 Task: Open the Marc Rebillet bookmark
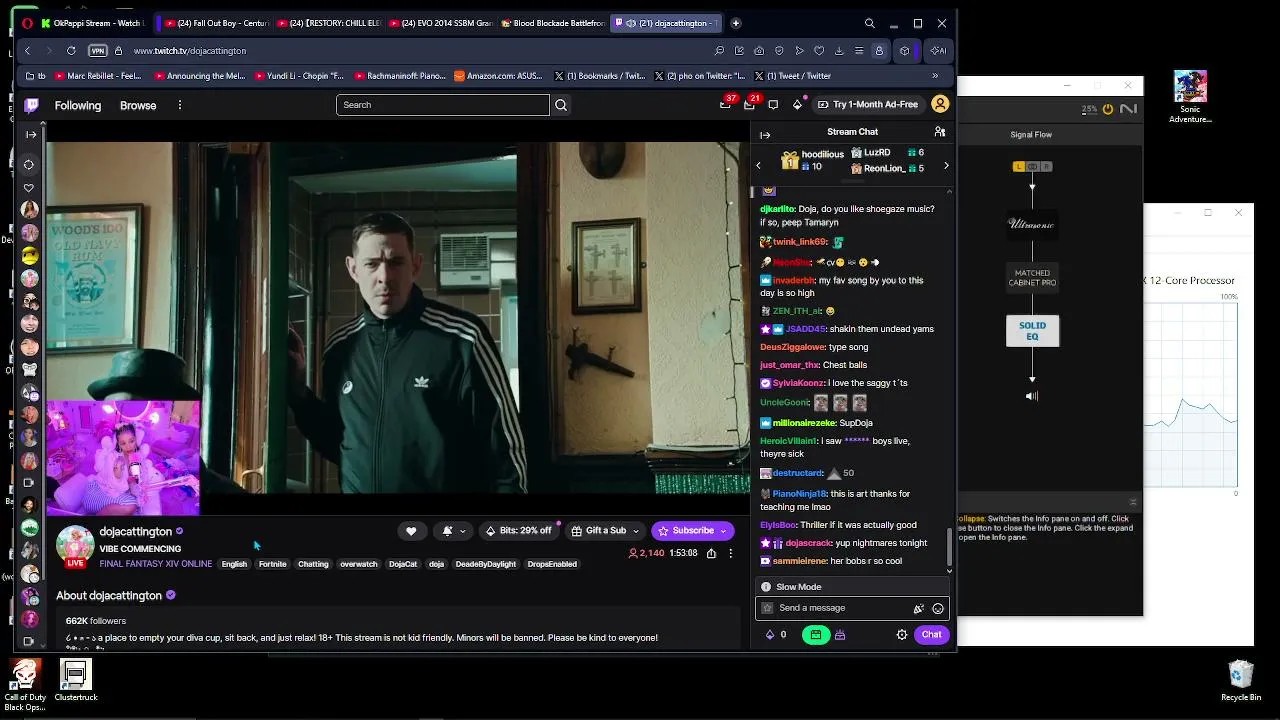click(98, 76)
